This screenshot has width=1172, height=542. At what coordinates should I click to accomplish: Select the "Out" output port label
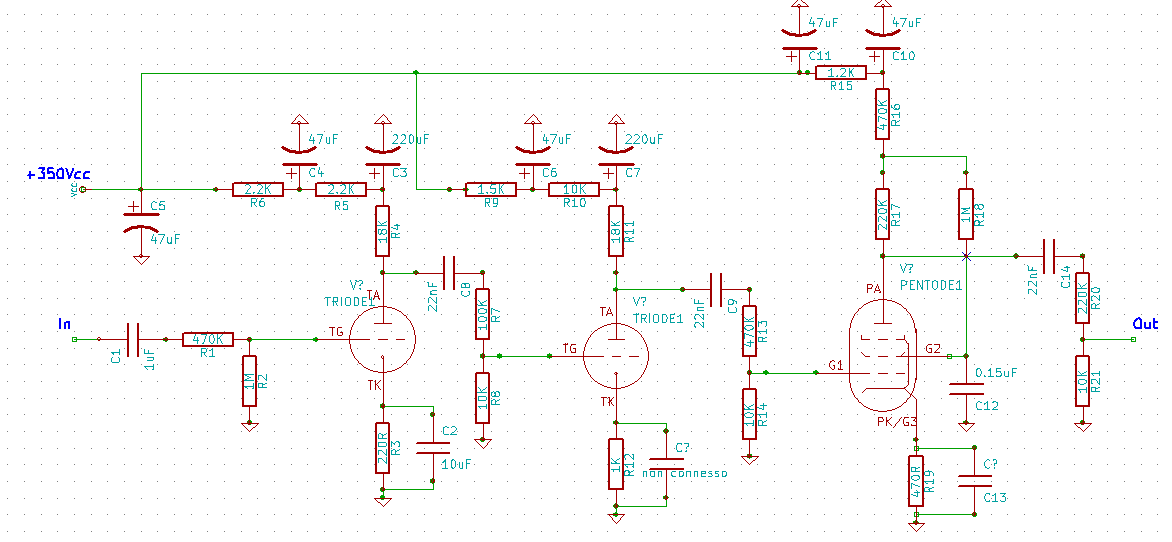(x=1144, y=324)
